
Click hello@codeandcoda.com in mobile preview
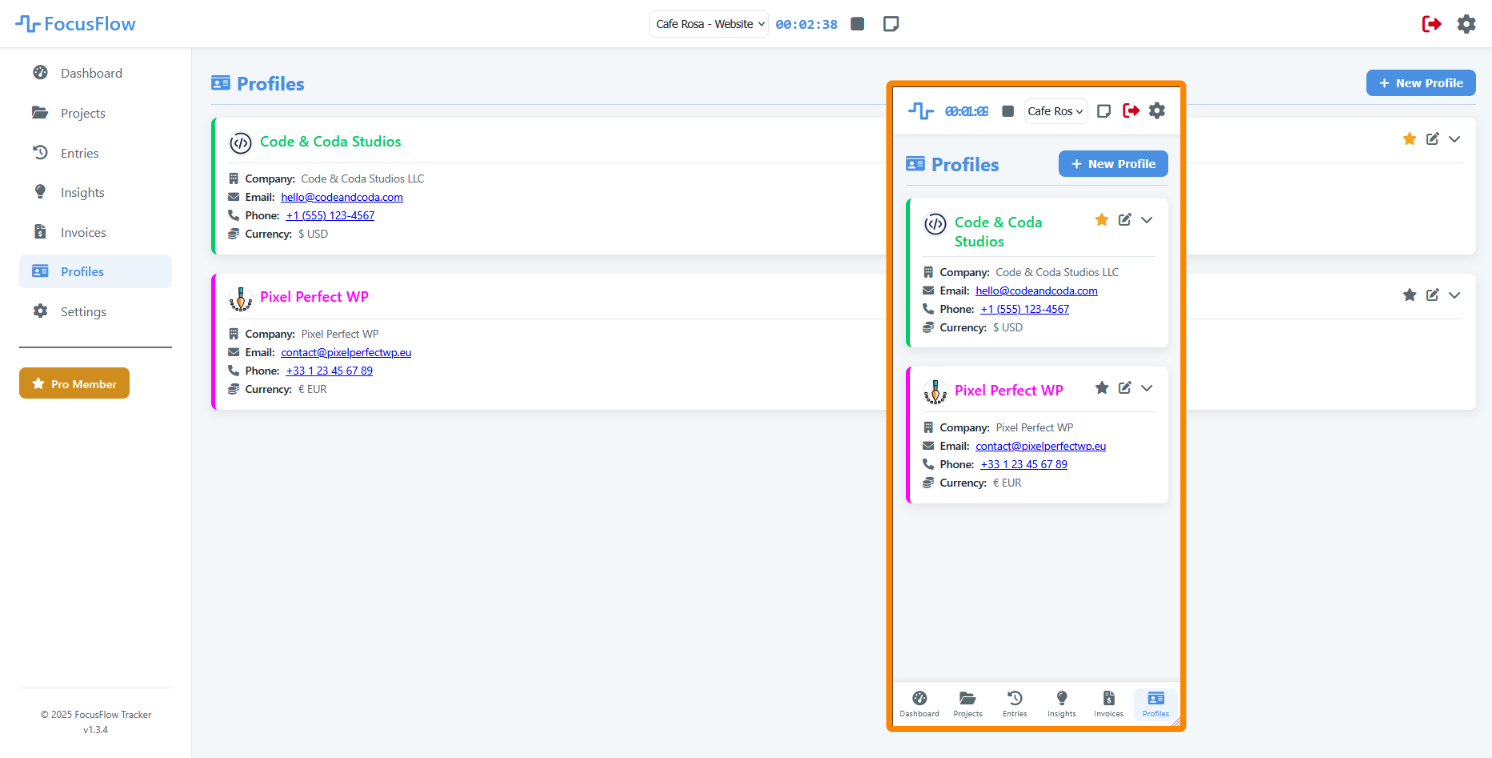1037,291
